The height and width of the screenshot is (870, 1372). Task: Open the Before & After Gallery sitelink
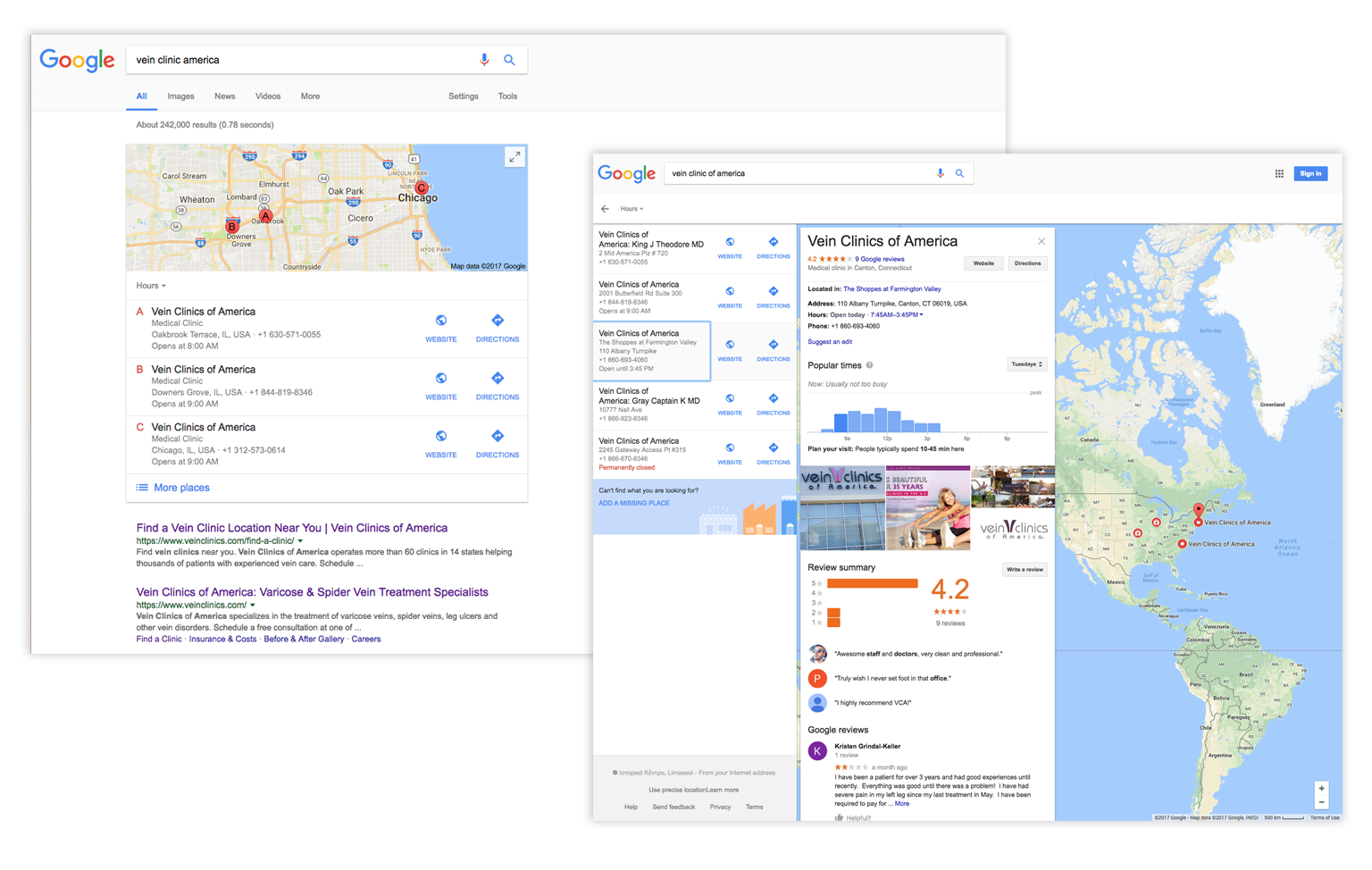304,640
